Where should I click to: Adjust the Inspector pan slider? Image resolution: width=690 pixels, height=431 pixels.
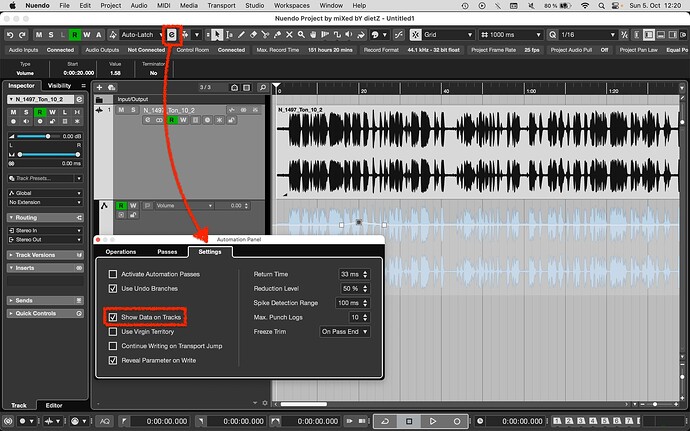click(x=48, y=155)
